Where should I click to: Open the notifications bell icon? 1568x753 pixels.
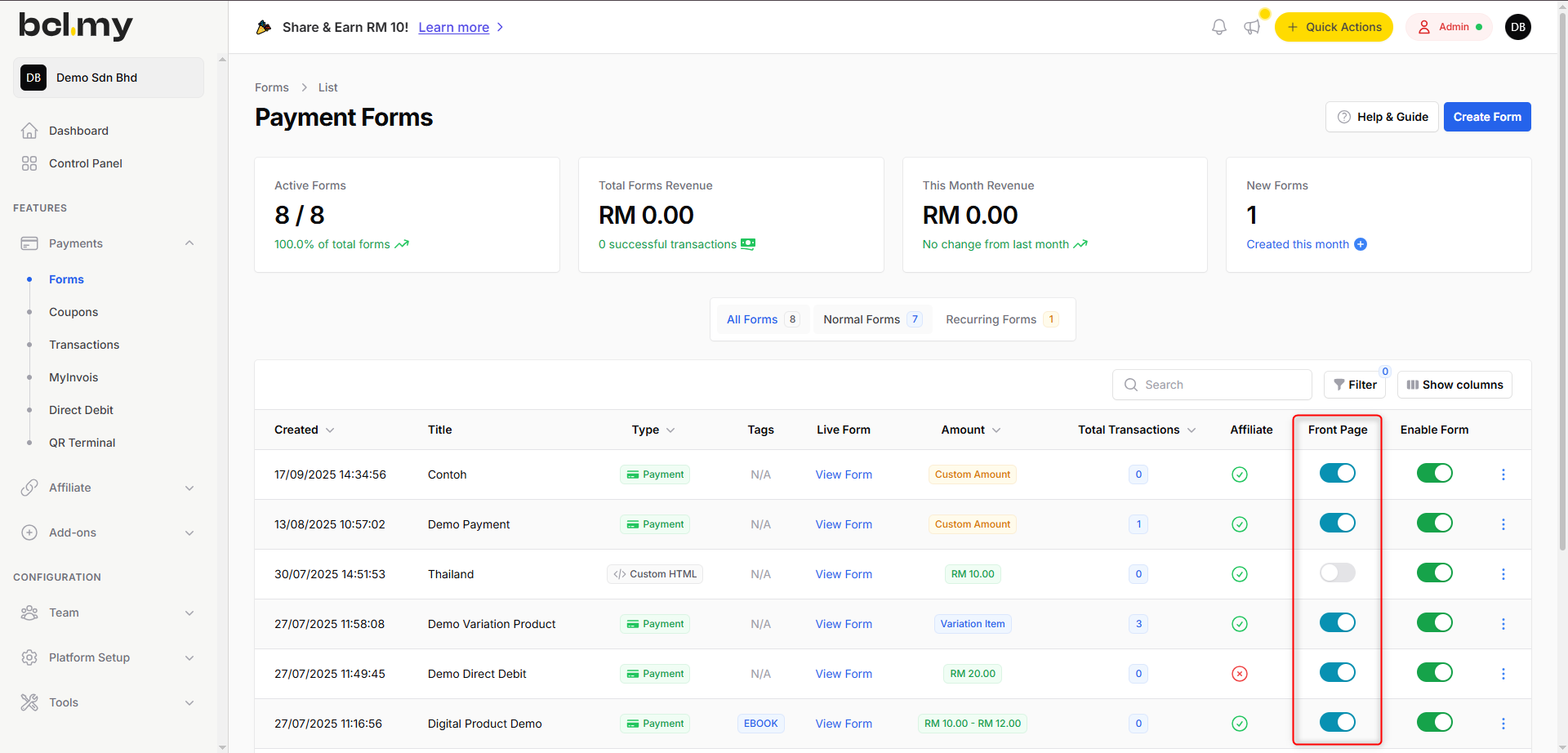1219,27
